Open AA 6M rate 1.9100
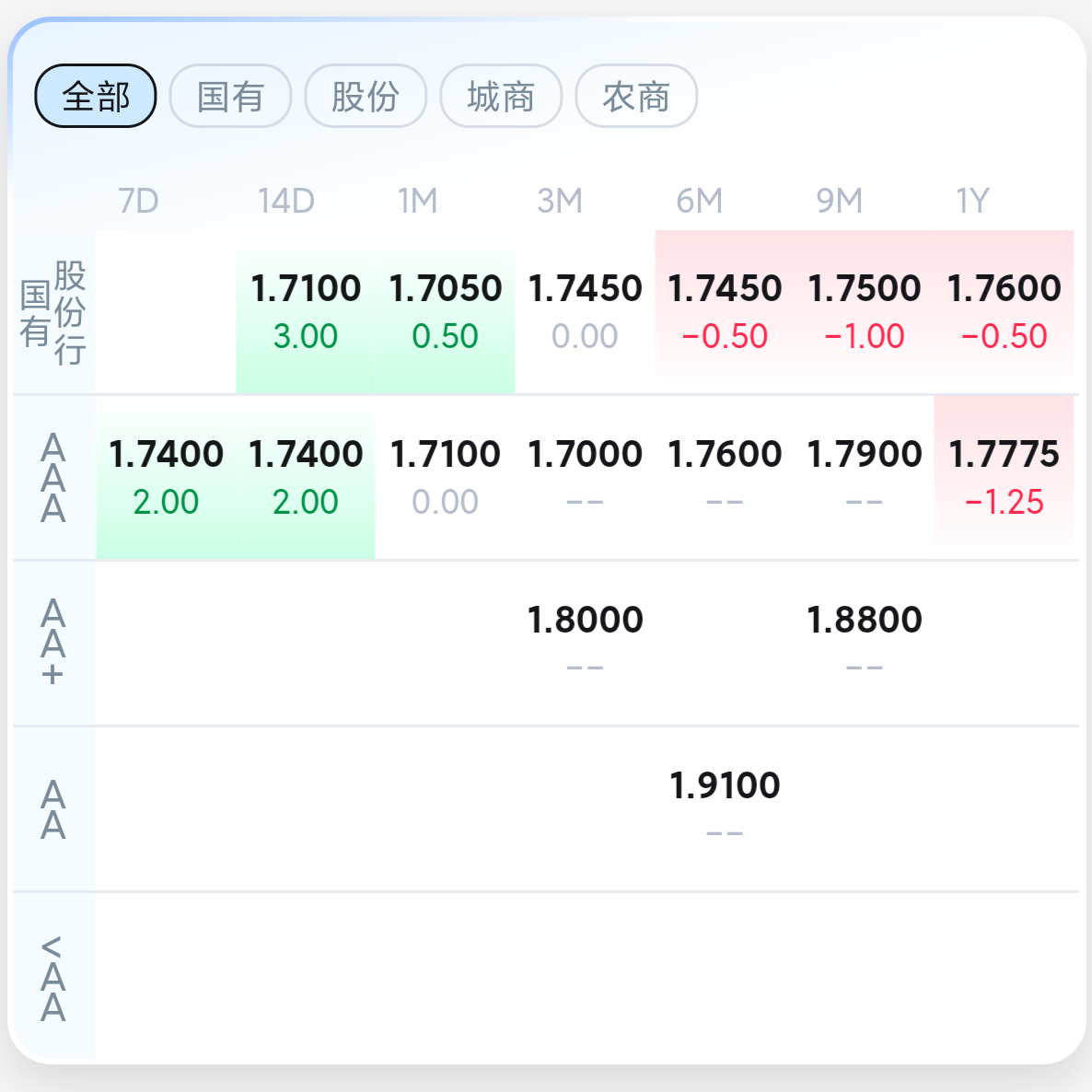This screenshot has width=1092, height=1092. pyautogui.click(x=725, y=807)
